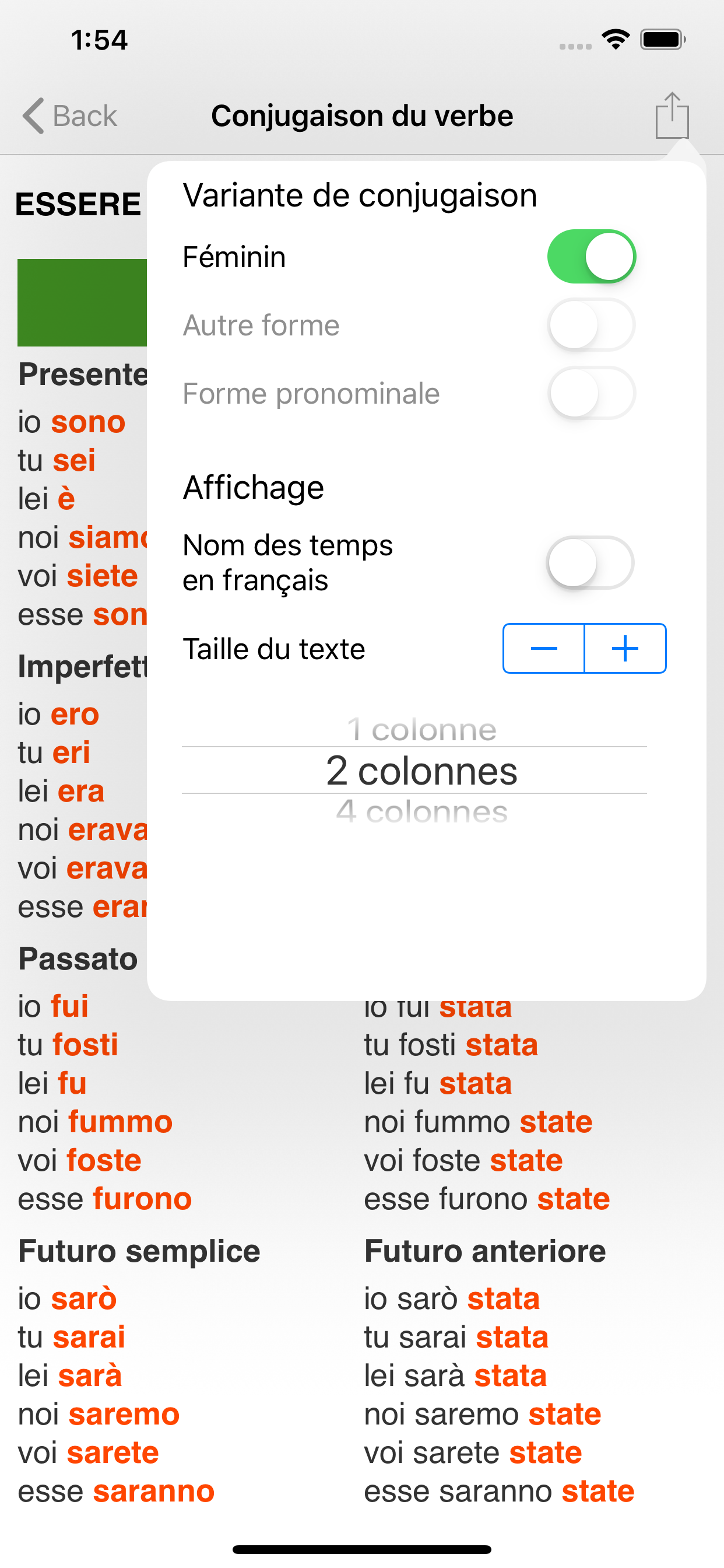
Task: Enable Nom des temps en français
Action: point(590,562)
